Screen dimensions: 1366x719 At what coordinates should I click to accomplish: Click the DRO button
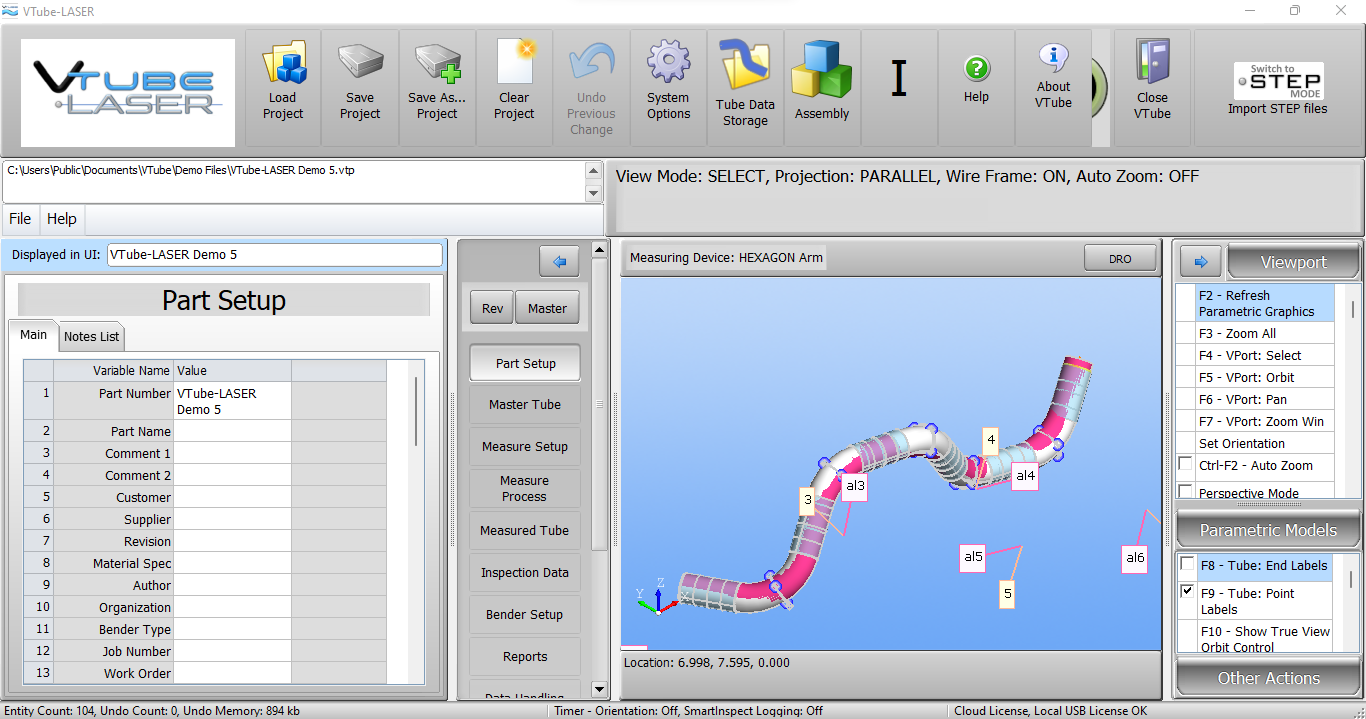(1120, 259)
